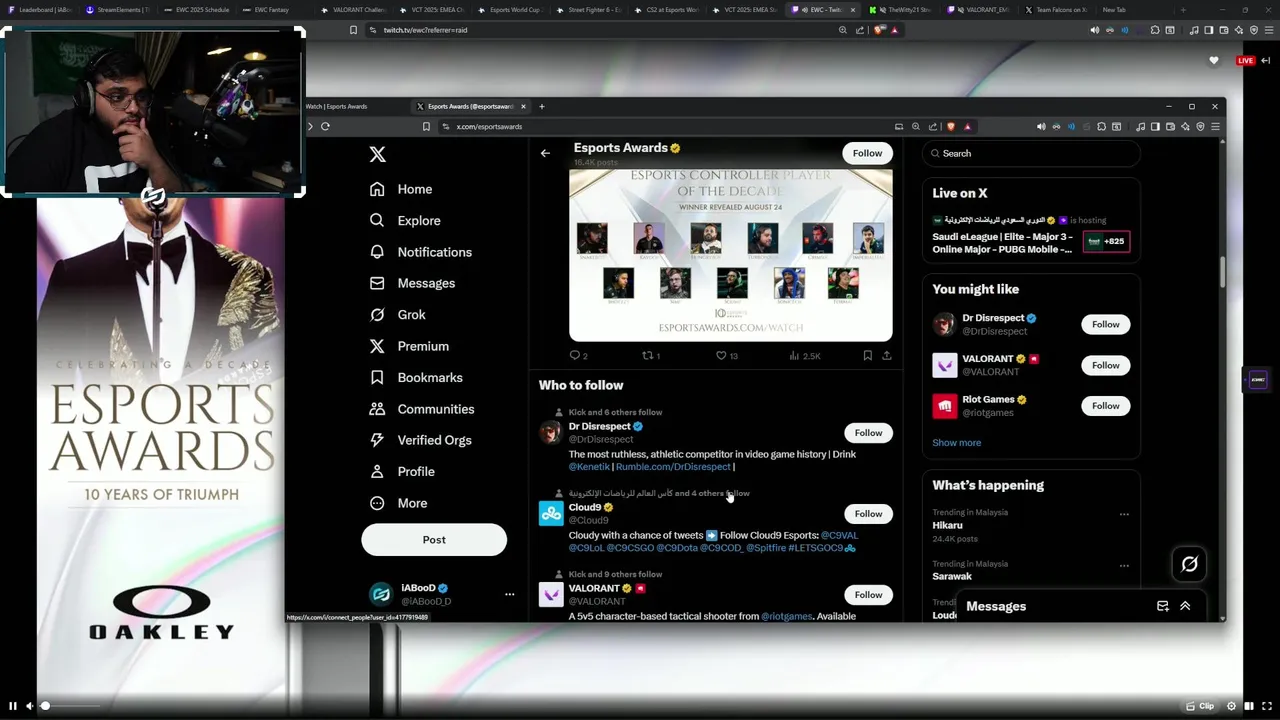
Task: Like the Esports Awards post
Action: coord(726,355)
